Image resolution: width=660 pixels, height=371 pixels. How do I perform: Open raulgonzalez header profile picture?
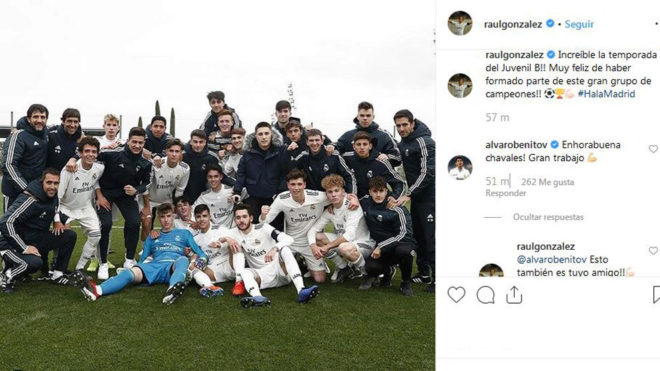coord(460,23)
